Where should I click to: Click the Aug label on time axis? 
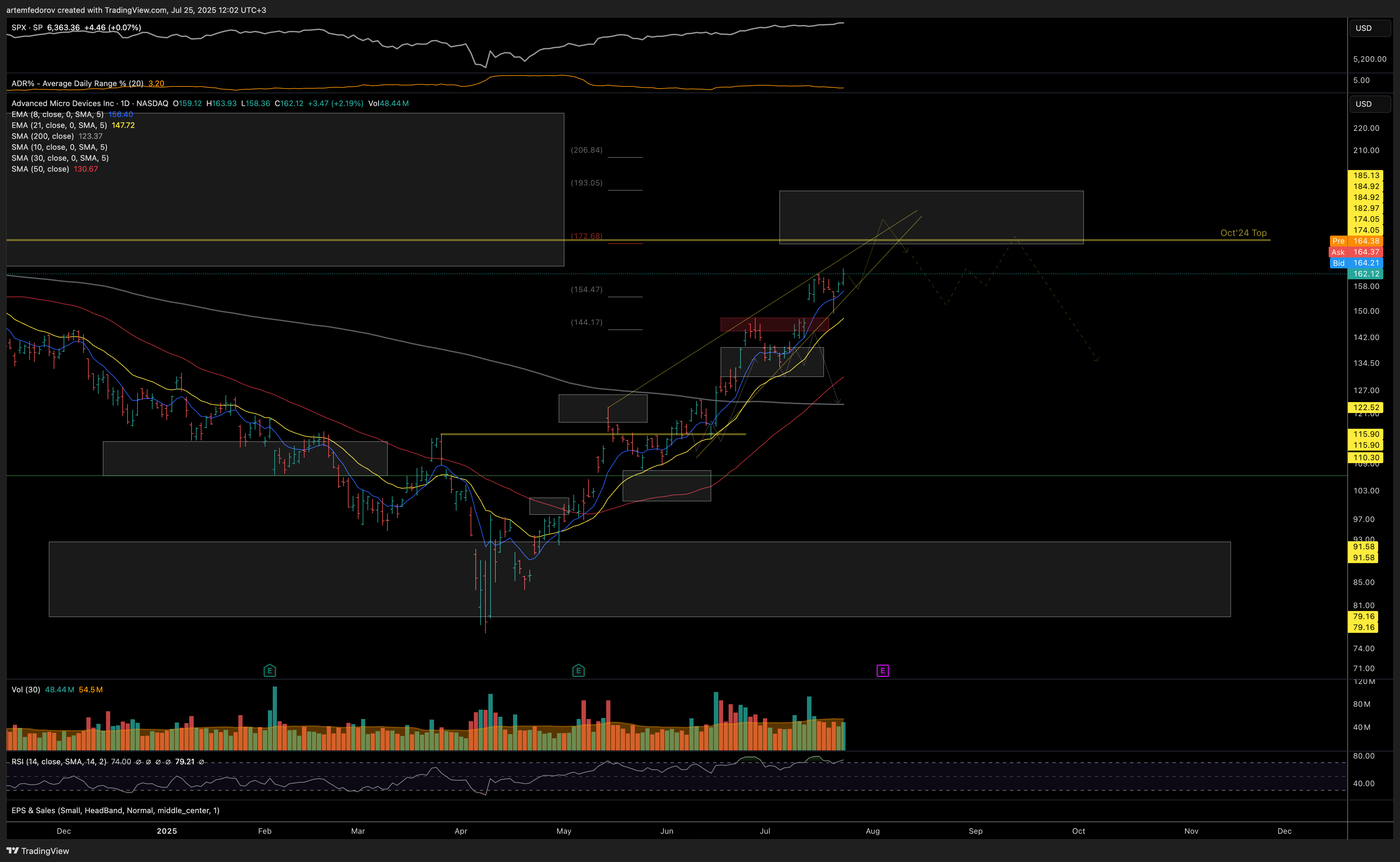(873, 831)
